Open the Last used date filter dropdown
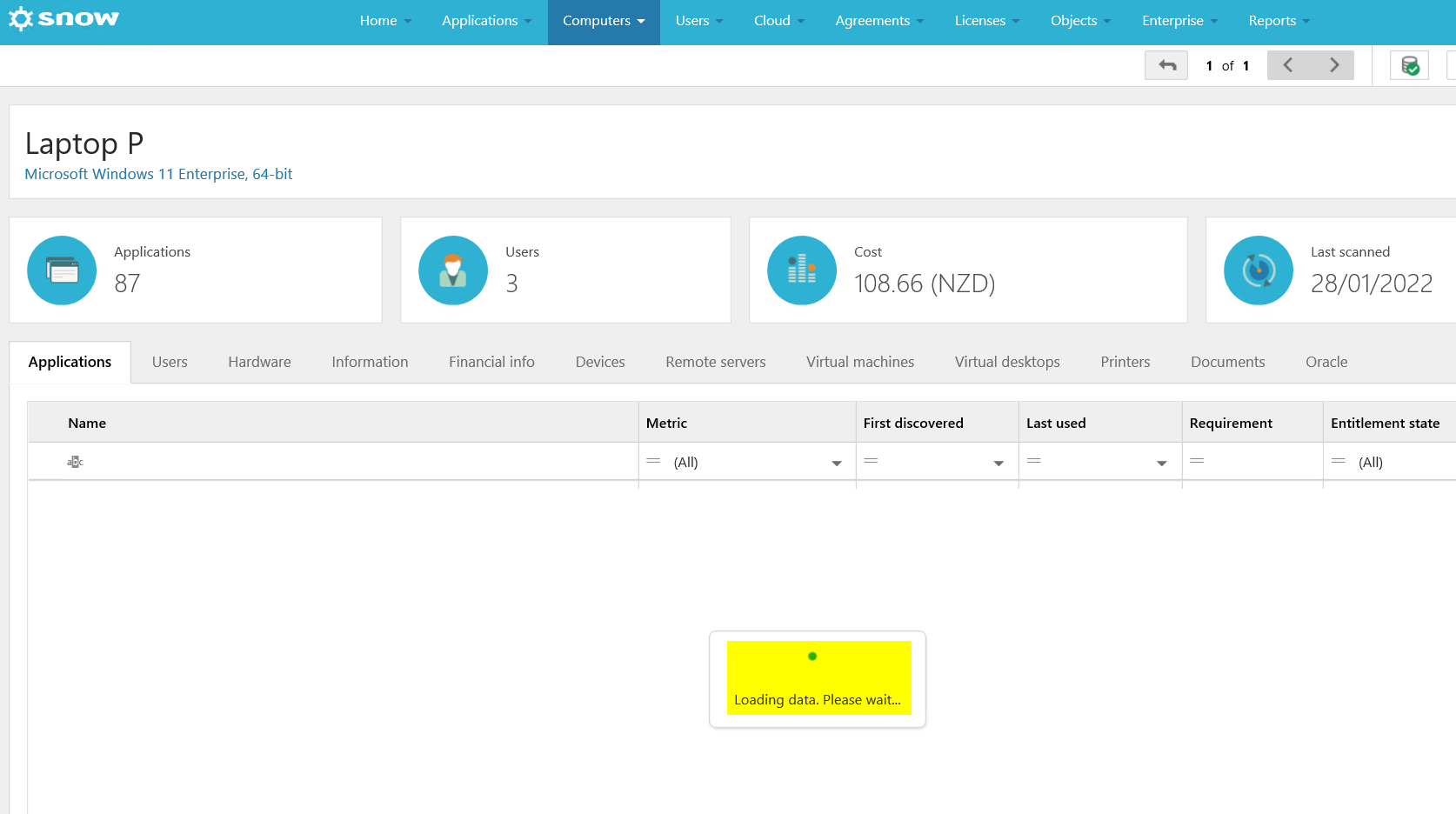Image resolution: width=1456 pixels, height=814 pixels. 1162,463
